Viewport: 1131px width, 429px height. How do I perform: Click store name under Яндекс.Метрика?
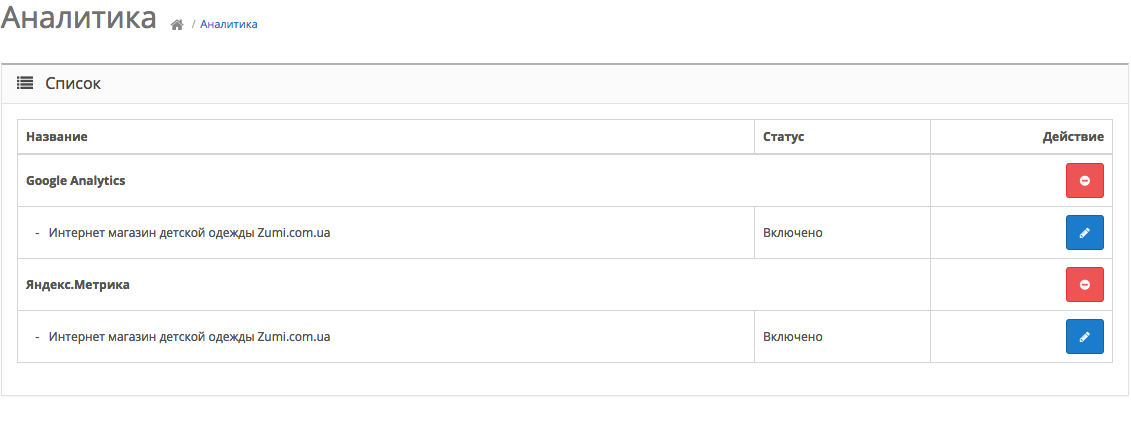click(x=190, y=337)
